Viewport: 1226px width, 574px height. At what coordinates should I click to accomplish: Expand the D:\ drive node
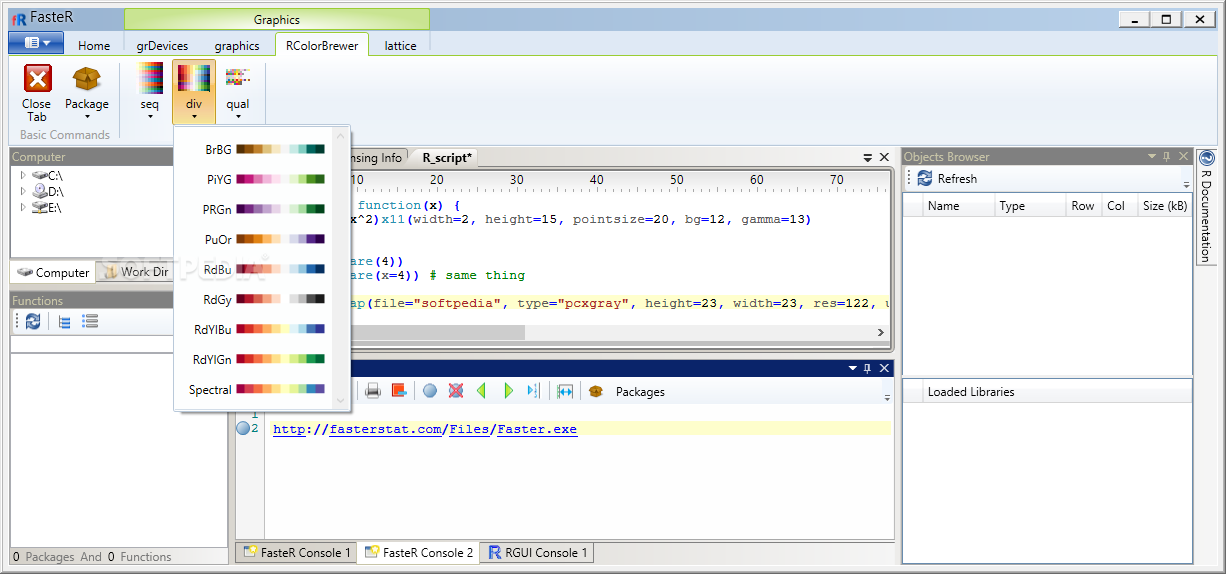click(x=24, y=191)
